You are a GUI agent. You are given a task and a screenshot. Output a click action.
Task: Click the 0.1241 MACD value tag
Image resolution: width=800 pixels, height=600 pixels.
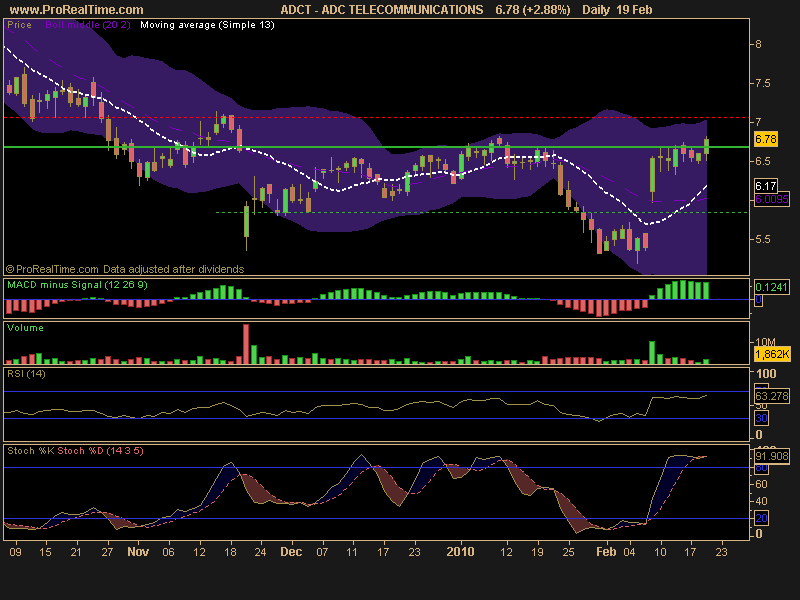[771, 287]
